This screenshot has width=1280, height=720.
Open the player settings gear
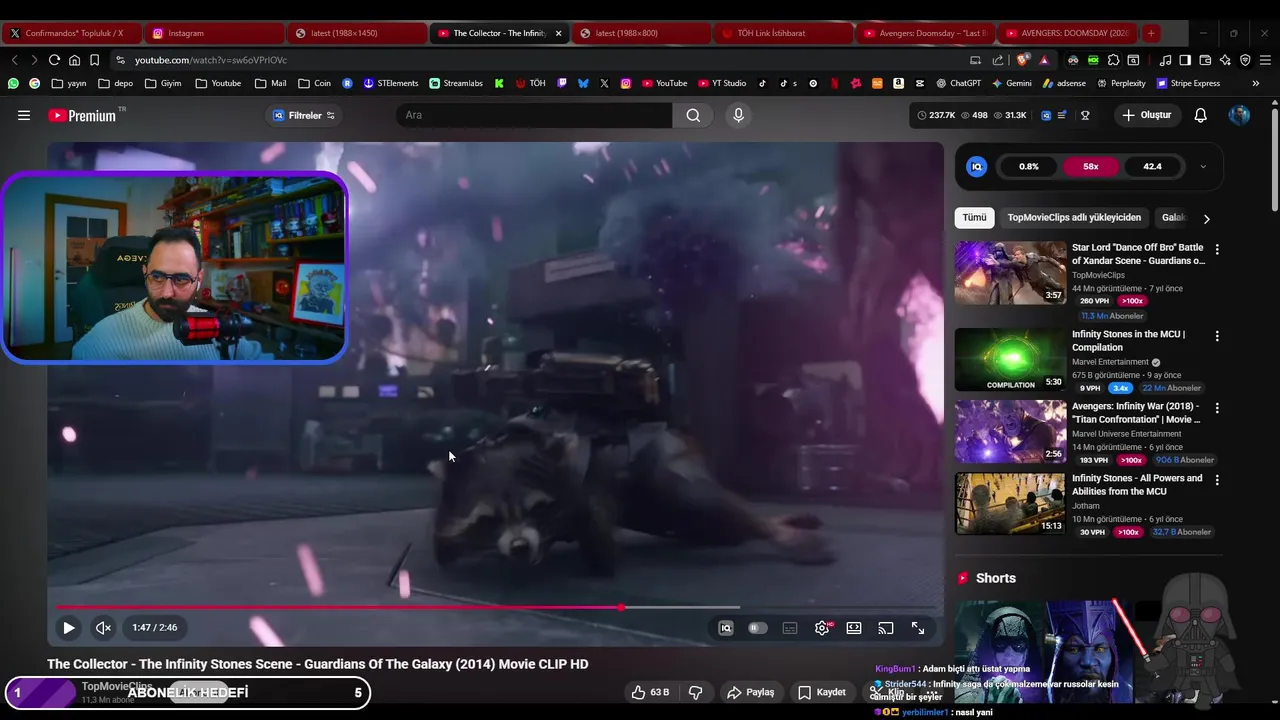click(822, 628)
